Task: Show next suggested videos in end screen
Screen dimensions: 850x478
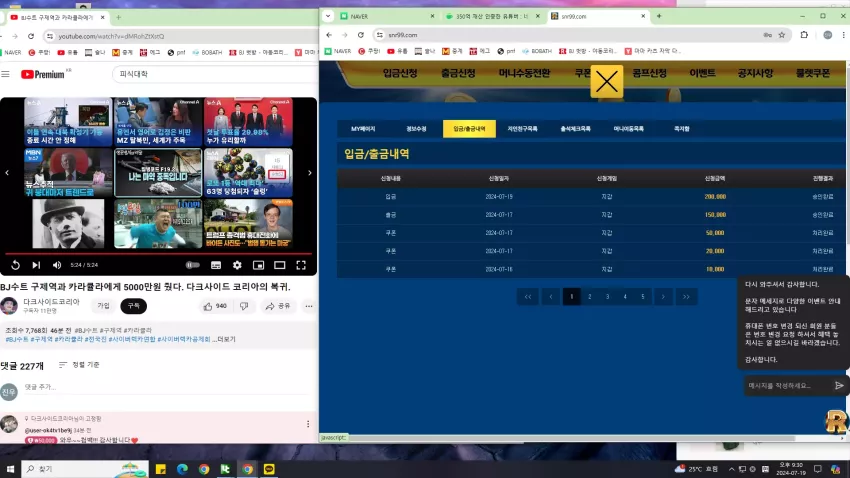Action: (310, 173)
